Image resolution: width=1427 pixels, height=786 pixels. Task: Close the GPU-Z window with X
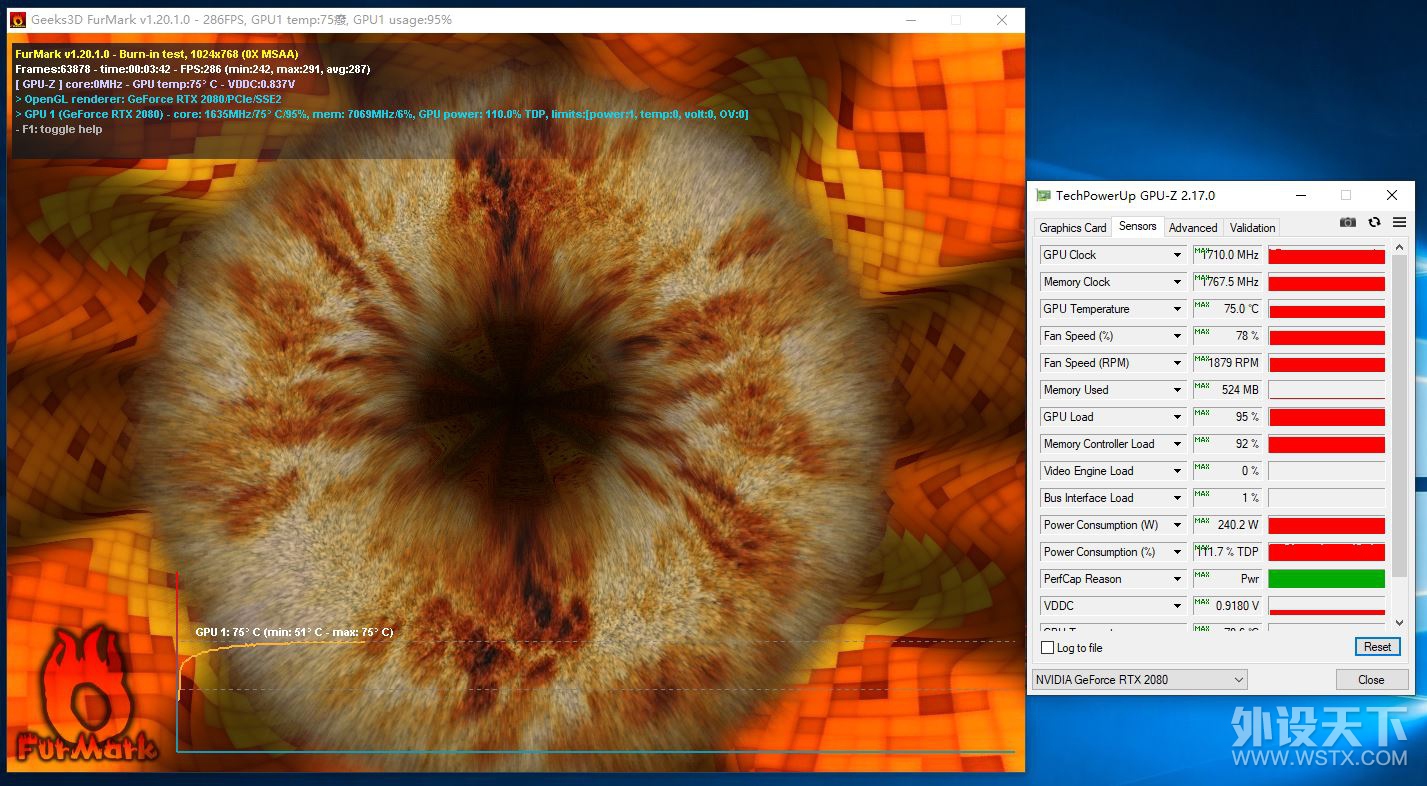pyautogui.click(x=1391, y=195)
